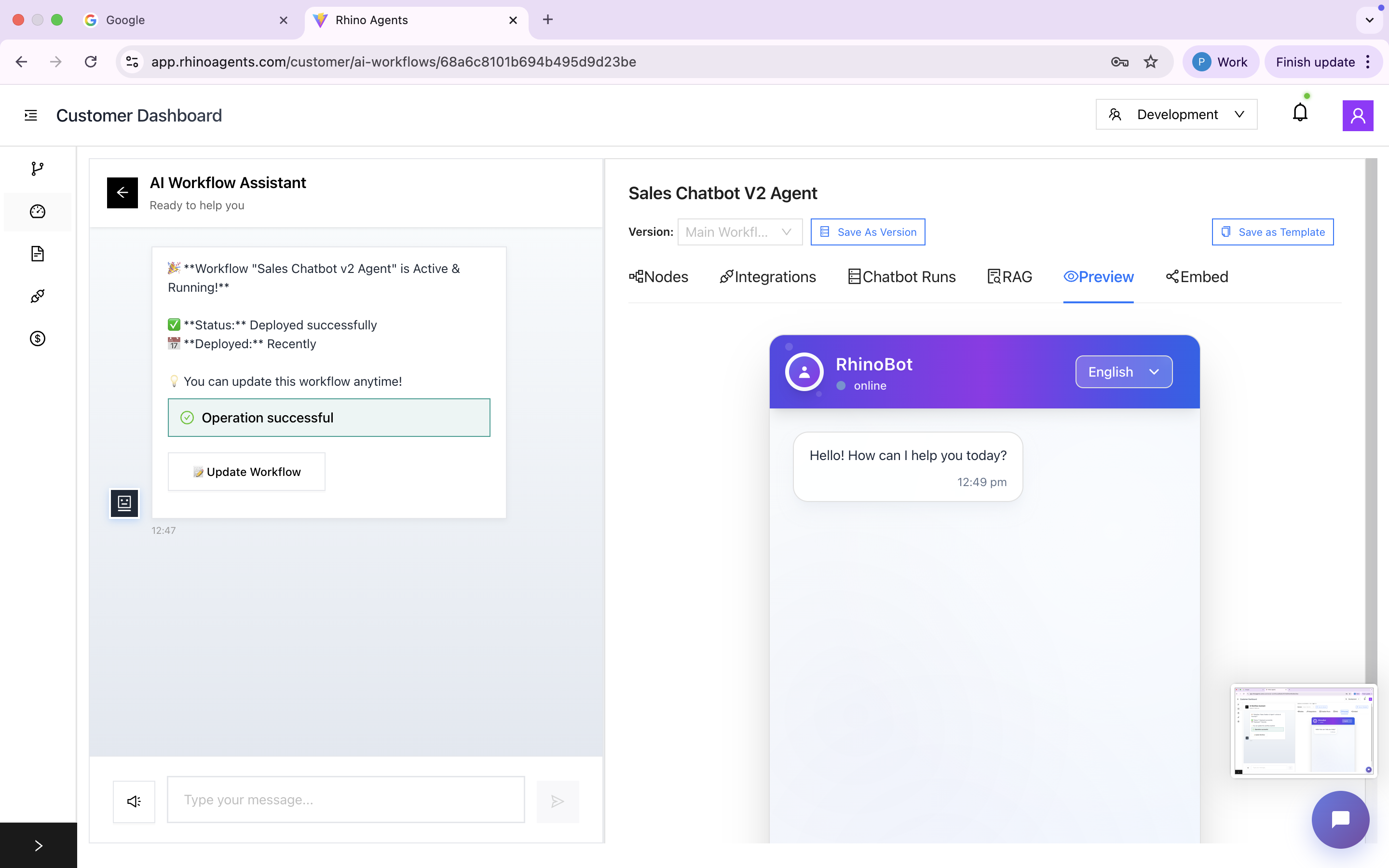Open the tab search dropdown arrow
1389x868 pixels.
(1370, 20)
